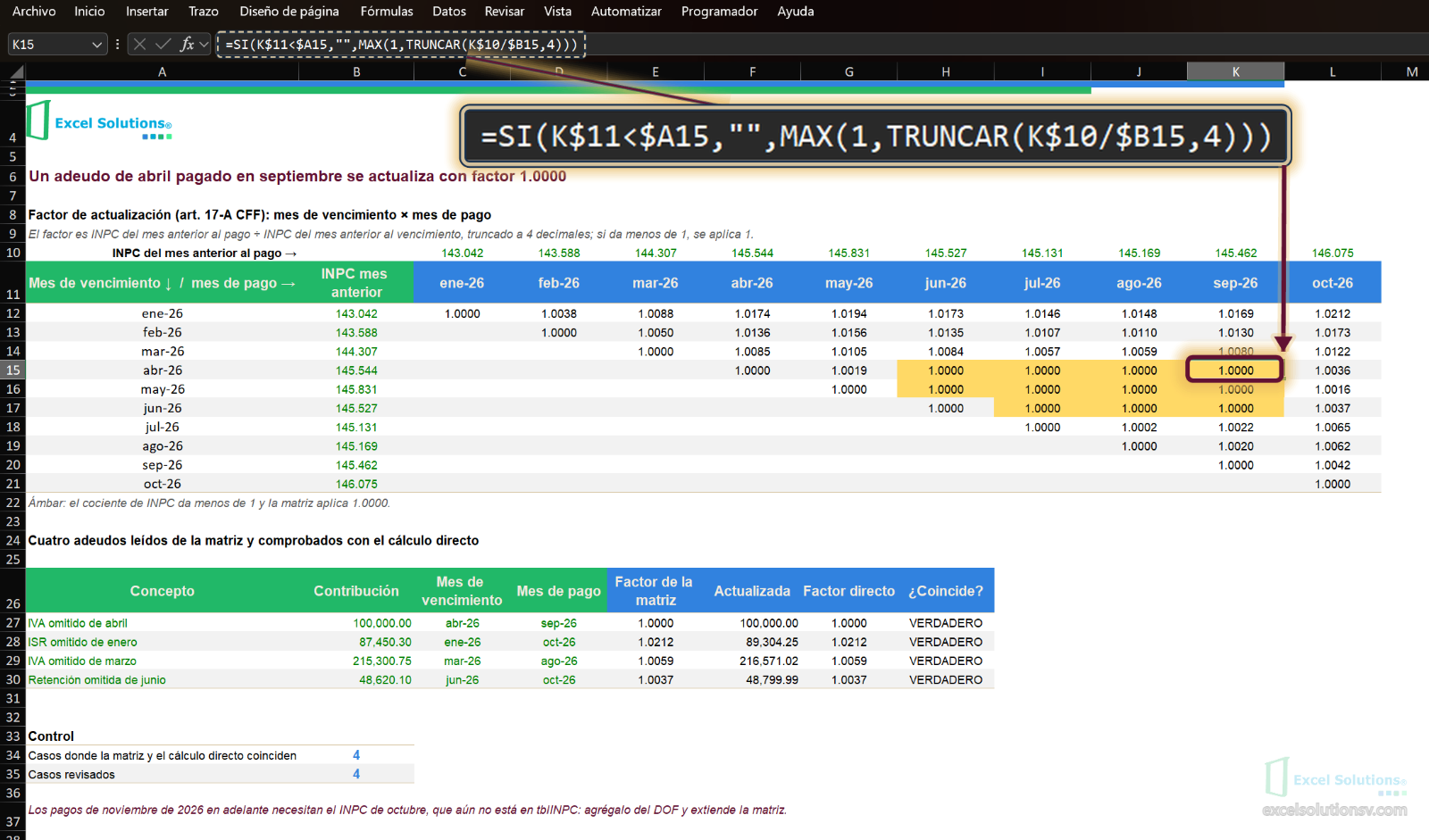Click the Select All corner triangle
The height and width of the screenshot is (840, 1429).
click(17, 71)
